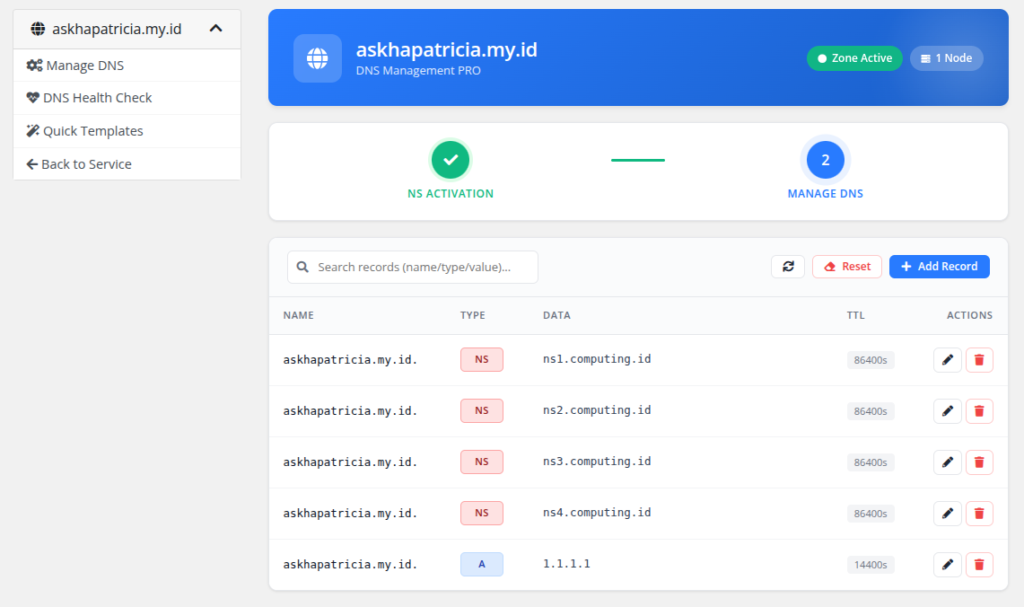Click the search magnifier icon
Viewport: 1024px width, 607px height.
[x=302, y=267]
